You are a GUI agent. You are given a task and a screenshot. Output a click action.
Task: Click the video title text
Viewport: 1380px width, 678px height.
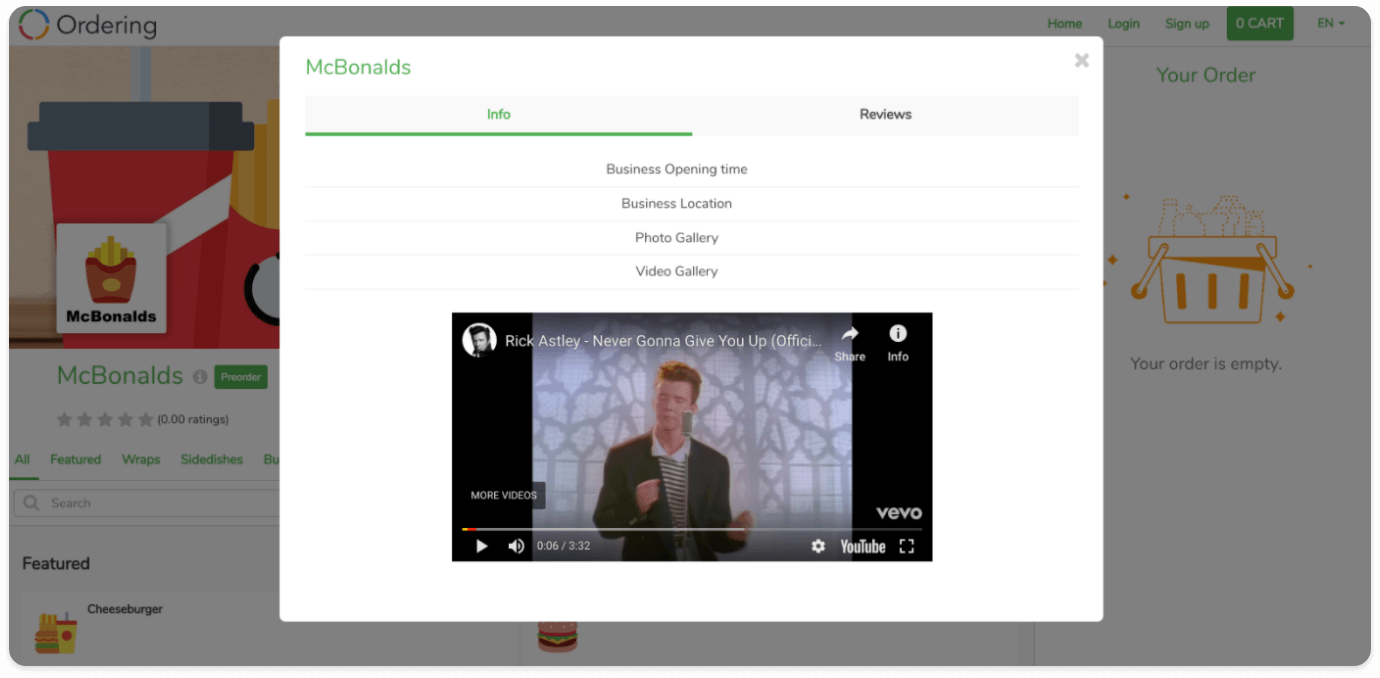click(x=663, y=341)
